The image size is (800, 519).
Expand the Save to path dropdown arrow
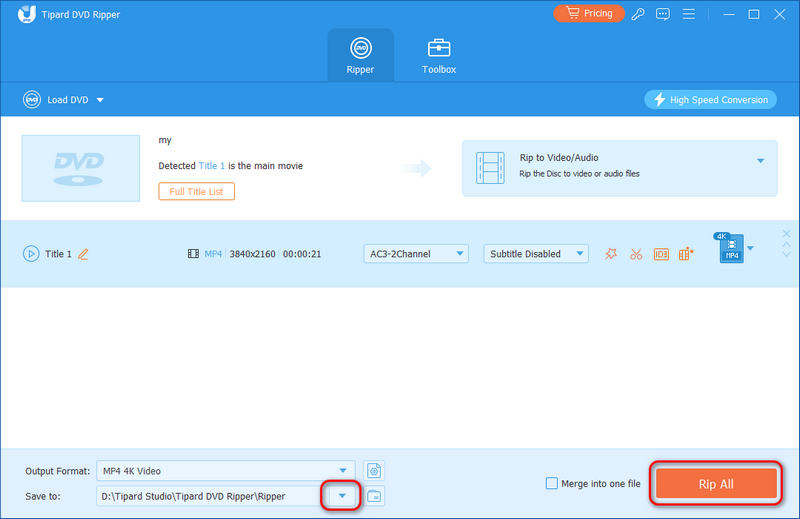(x=342, y=496)
